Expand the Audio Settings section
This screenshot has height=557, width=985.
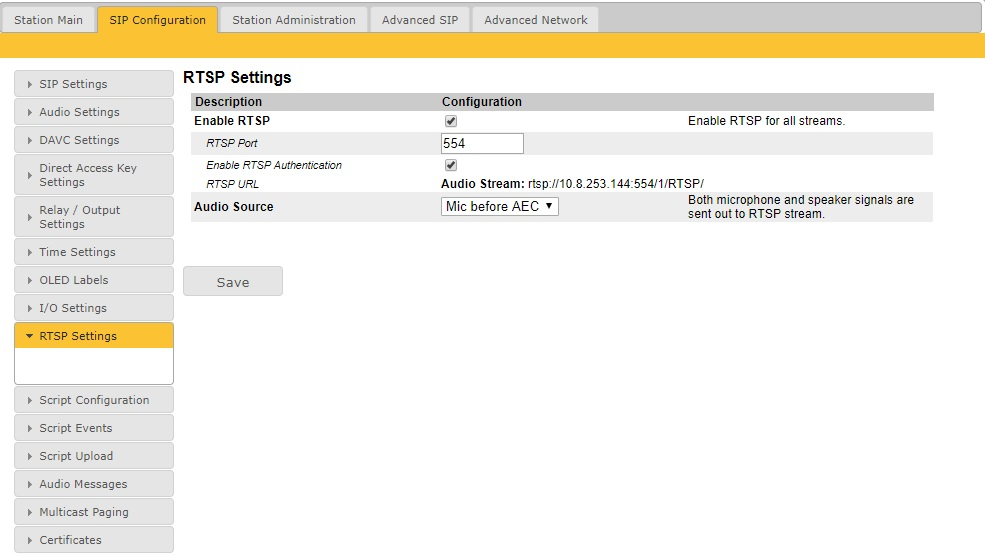tap(94, 112)
